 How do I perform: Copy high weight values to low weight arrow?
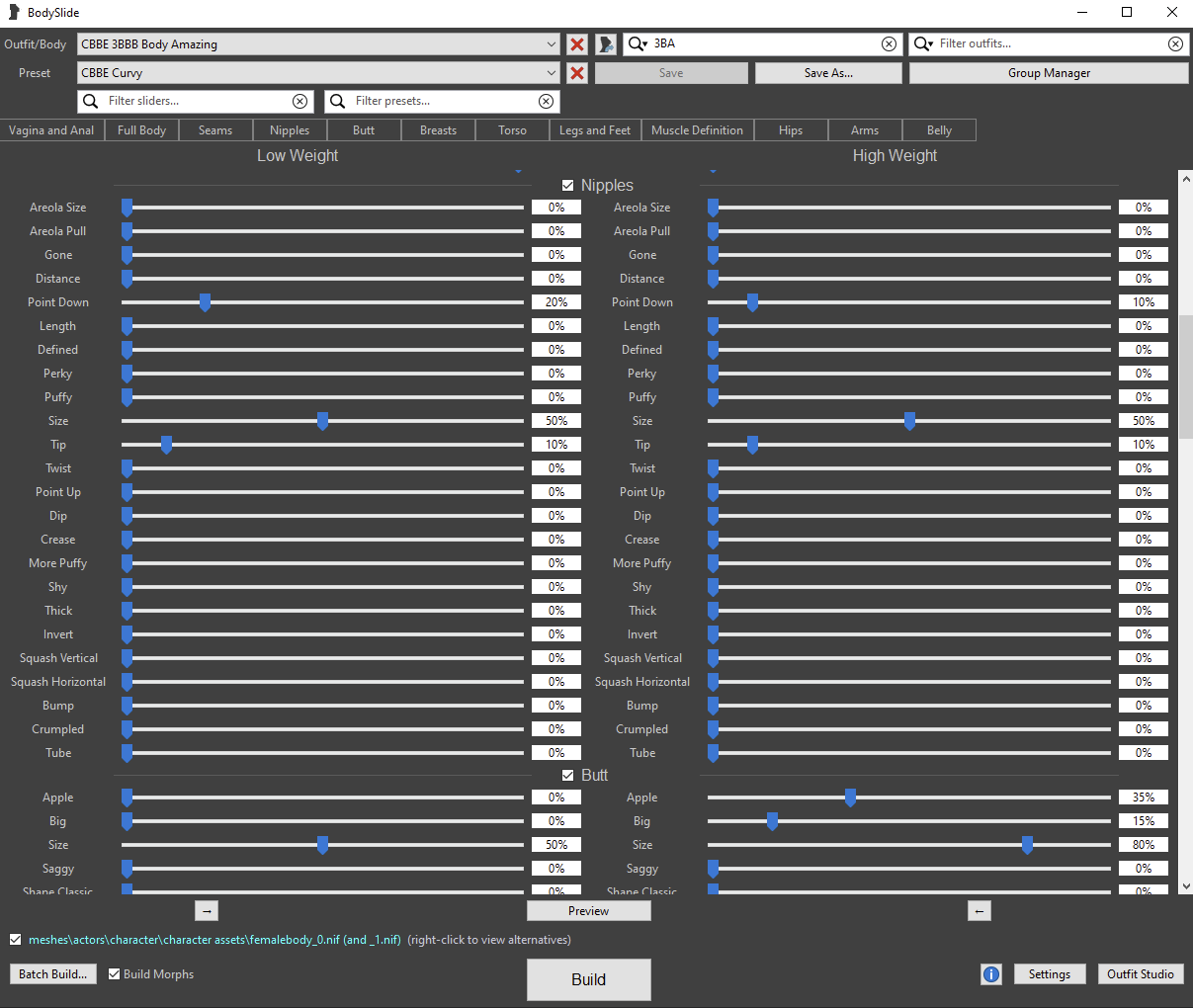[x=980, y=911]
